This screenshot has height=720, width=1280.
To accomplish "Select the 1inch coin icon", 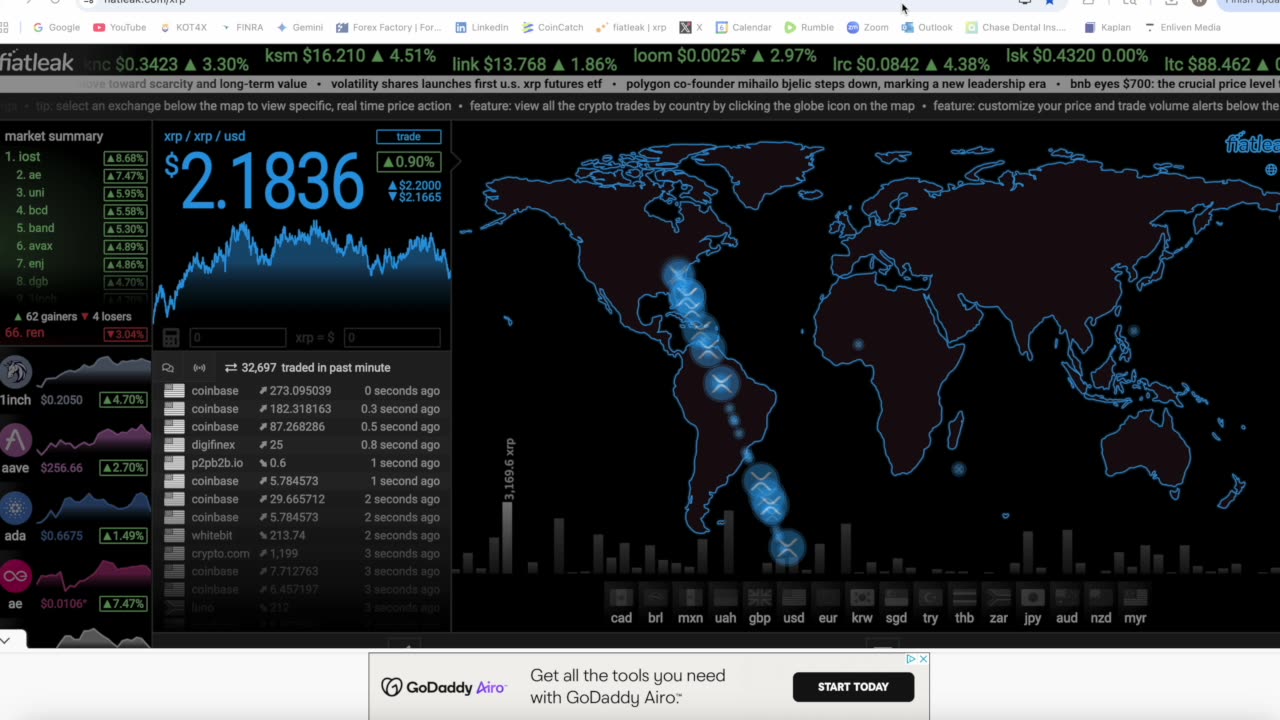I will [x=16, y=372].
